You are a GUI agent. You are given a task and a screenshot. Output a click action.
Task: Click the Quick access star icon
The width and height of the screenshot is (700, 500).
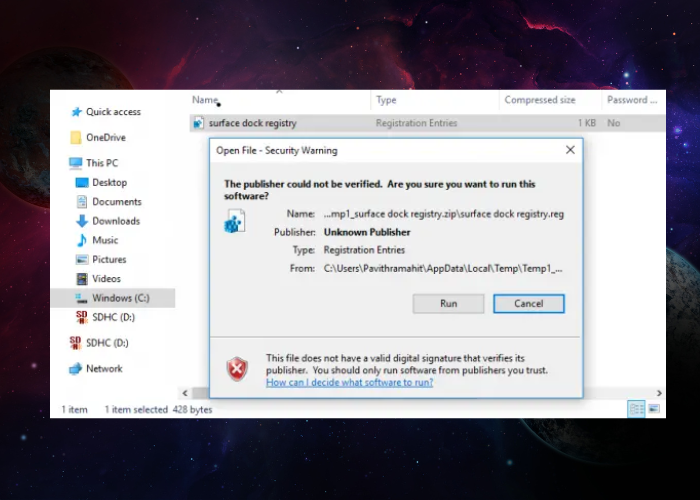(76, 112)
